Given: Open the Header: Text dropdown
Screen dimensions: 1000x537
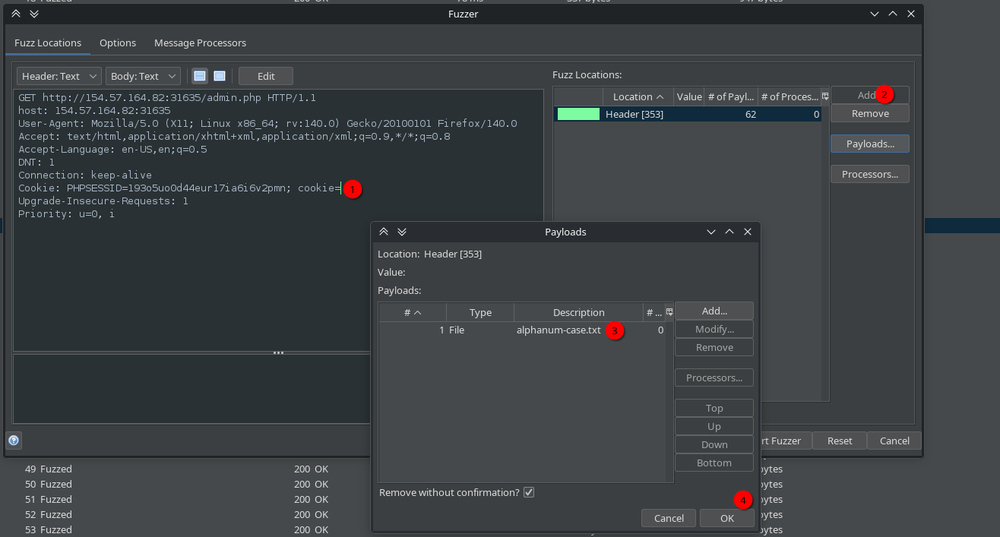Looking at the screenshot, I should pyautogui.click(x=59, y=76).
